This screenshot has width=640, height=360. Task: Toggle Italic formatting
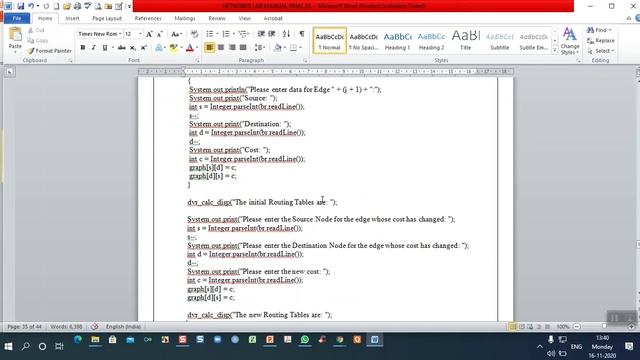93,48
